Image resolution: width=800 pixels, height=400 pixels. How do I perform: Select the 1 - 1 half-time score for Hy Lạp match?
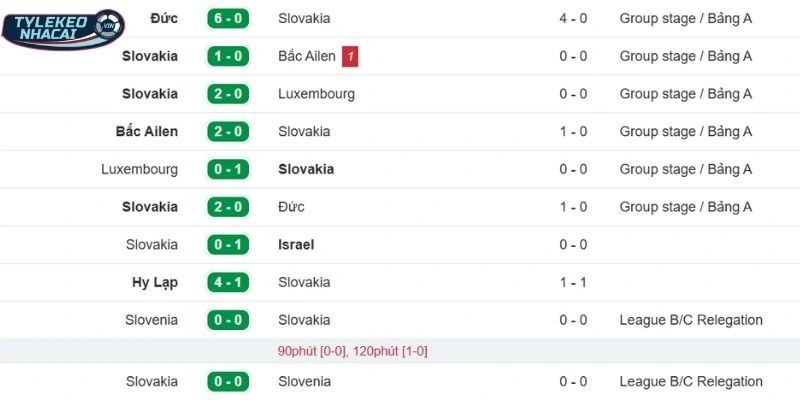(x=573, y=282)
